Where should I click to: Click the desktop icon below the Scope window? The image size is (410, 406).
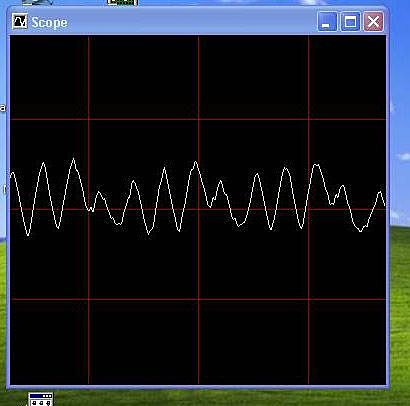tap(41, 399)
